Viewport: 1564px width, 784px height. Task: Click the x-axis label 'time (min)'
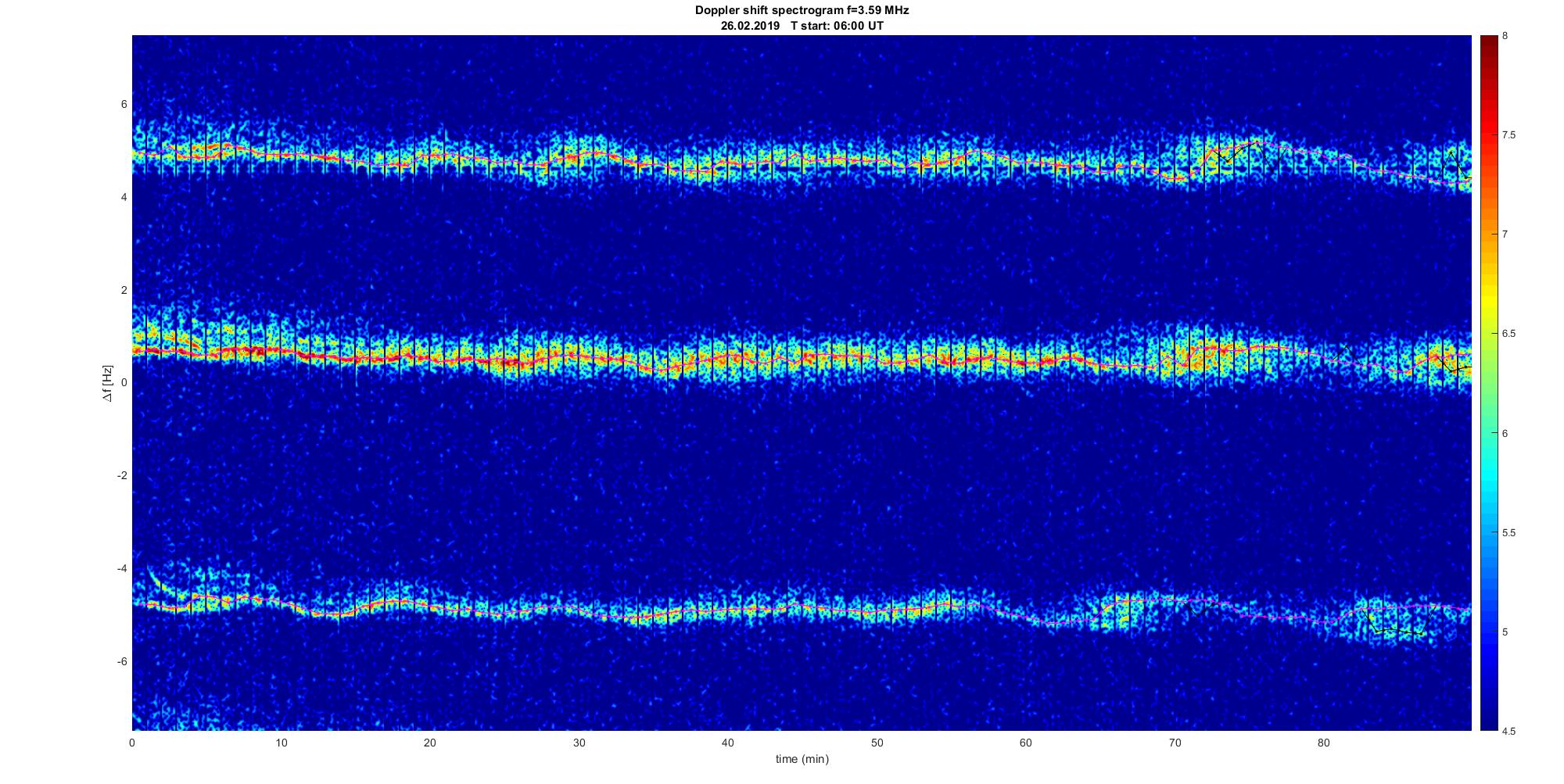click(x=802, y=759)
